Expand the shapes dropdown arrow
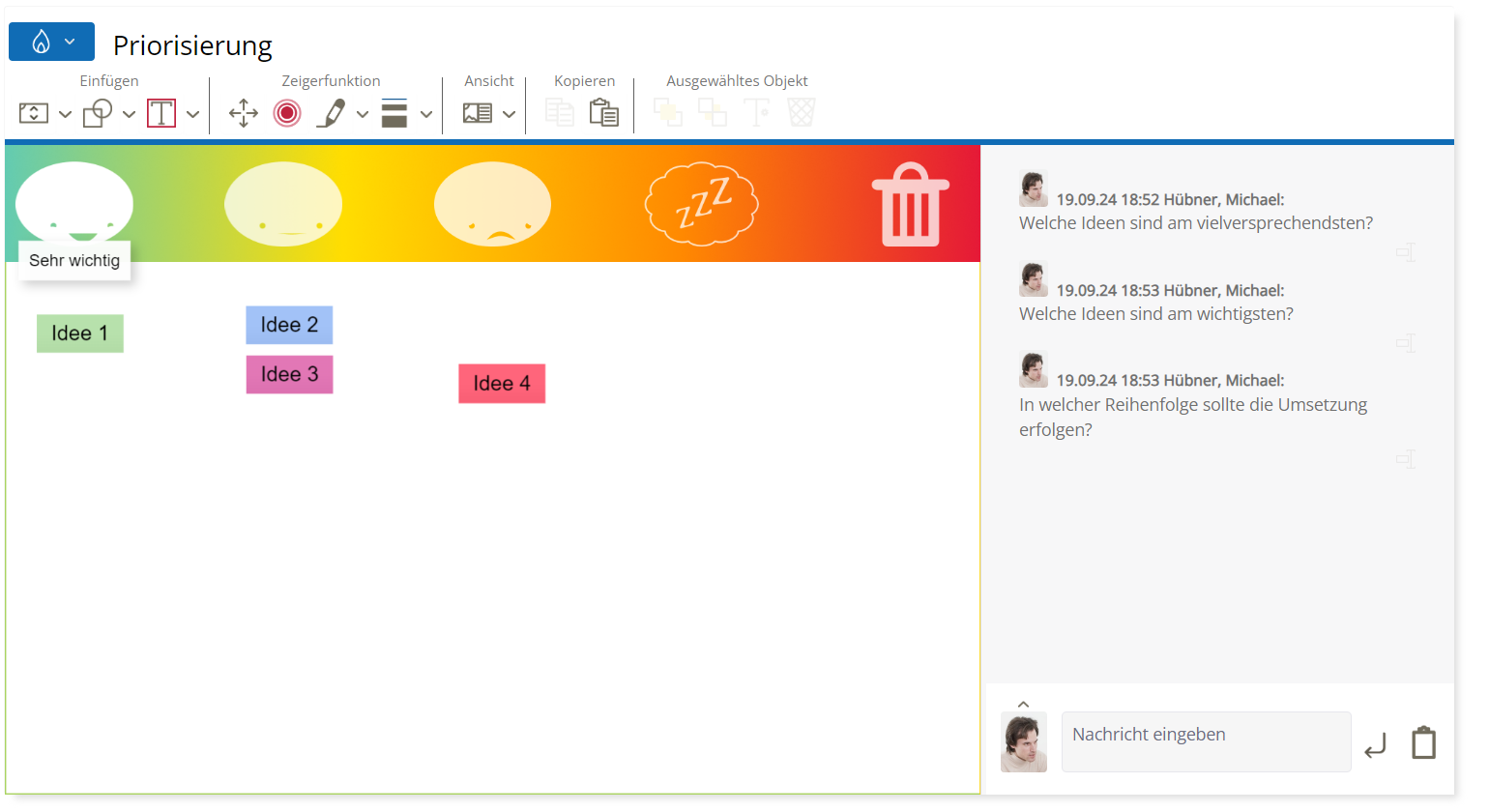The image size is (1489, 812). click(x=129, y=114)
